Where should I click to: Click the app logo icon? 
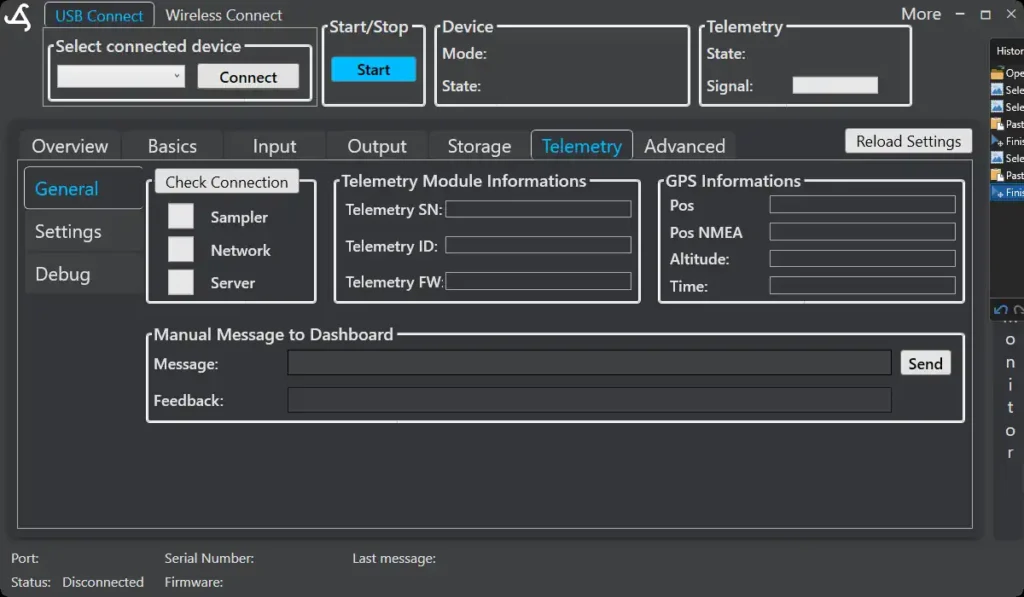tap(18, 17)
